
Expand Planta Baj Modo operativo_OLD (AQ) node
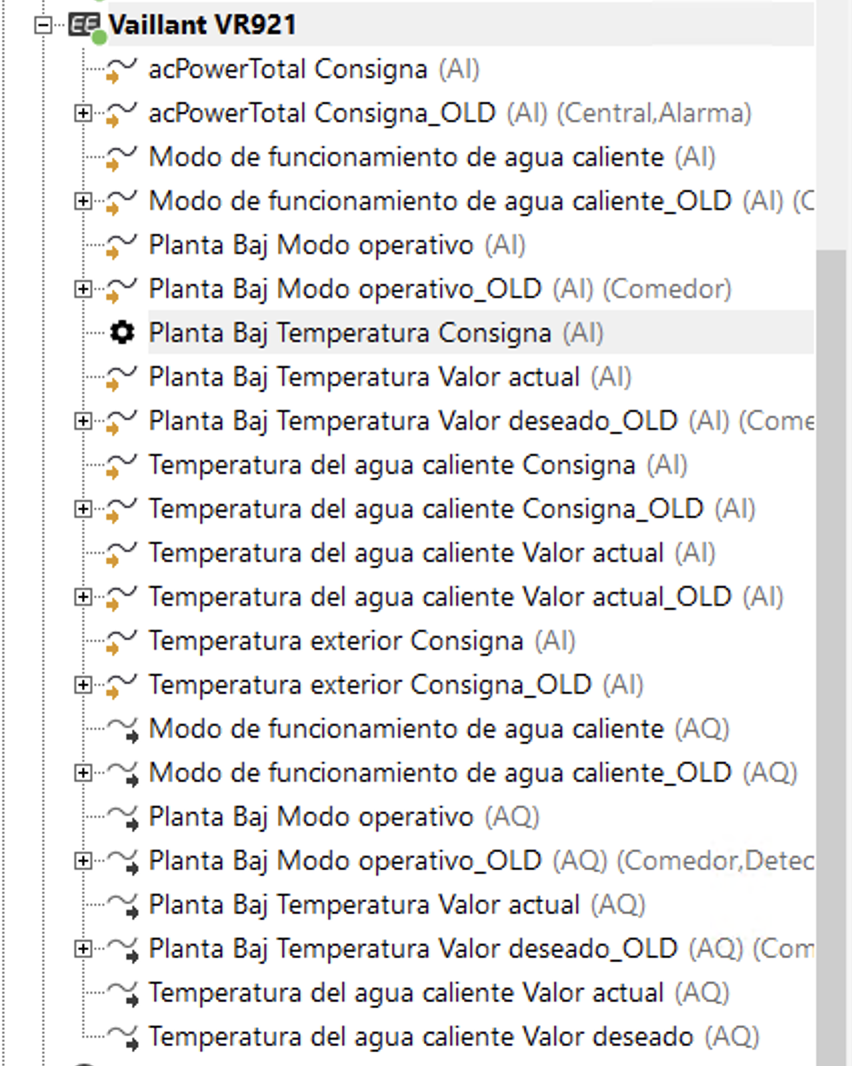83,861
